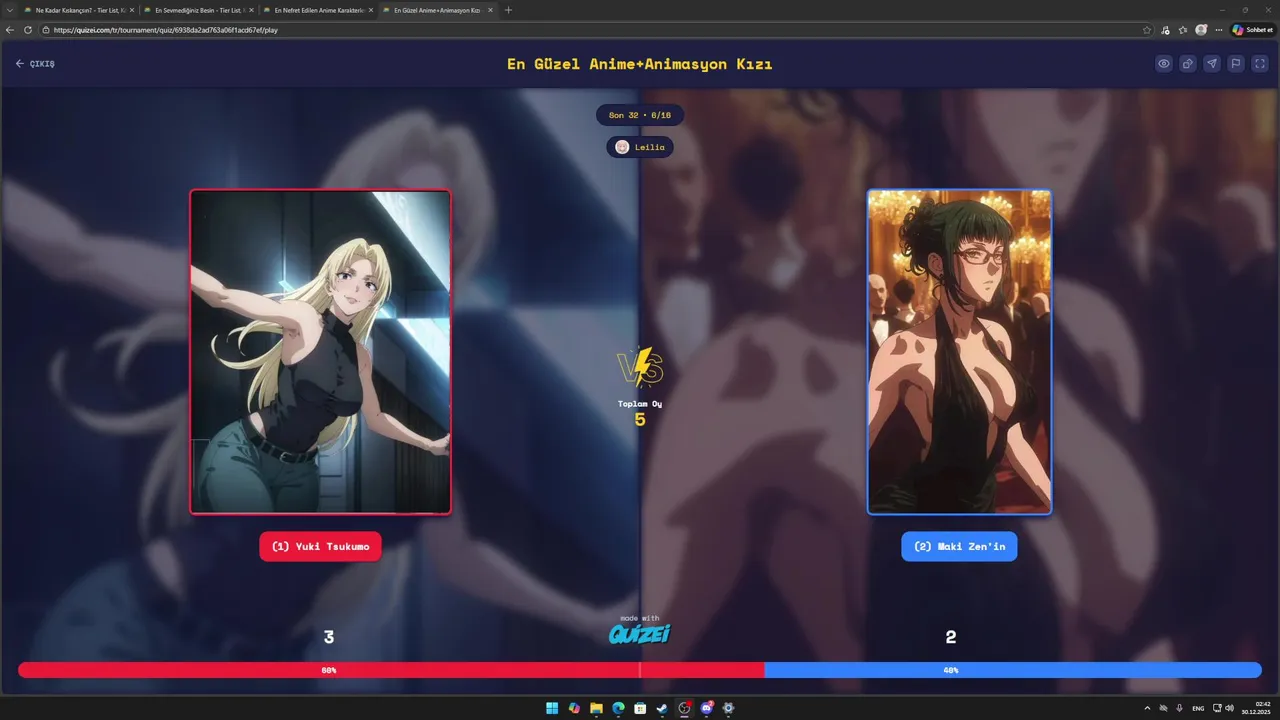Open the clock showing 02:42
The height and width of the screenshot is (720, 1280).
pos(1258,708)
